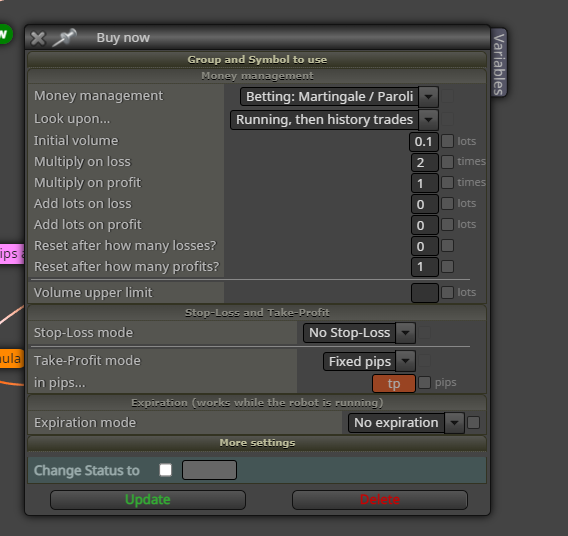Collapse the Money management section header
The image size is (568, 536).
(x=257, y=76)
